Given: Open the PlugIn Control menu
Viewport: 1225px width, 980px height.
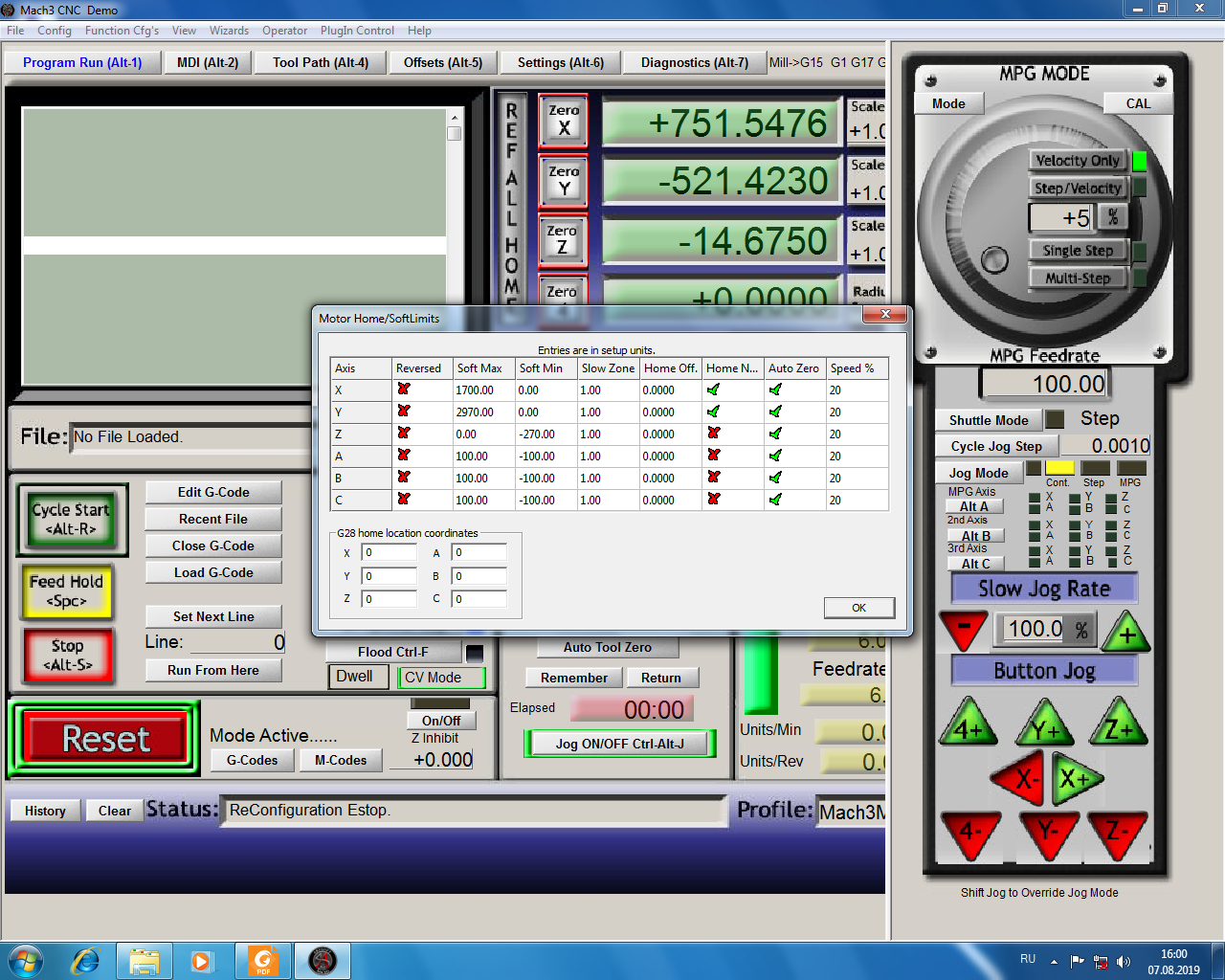Looking at the screenshot, I should click(357, 31).
